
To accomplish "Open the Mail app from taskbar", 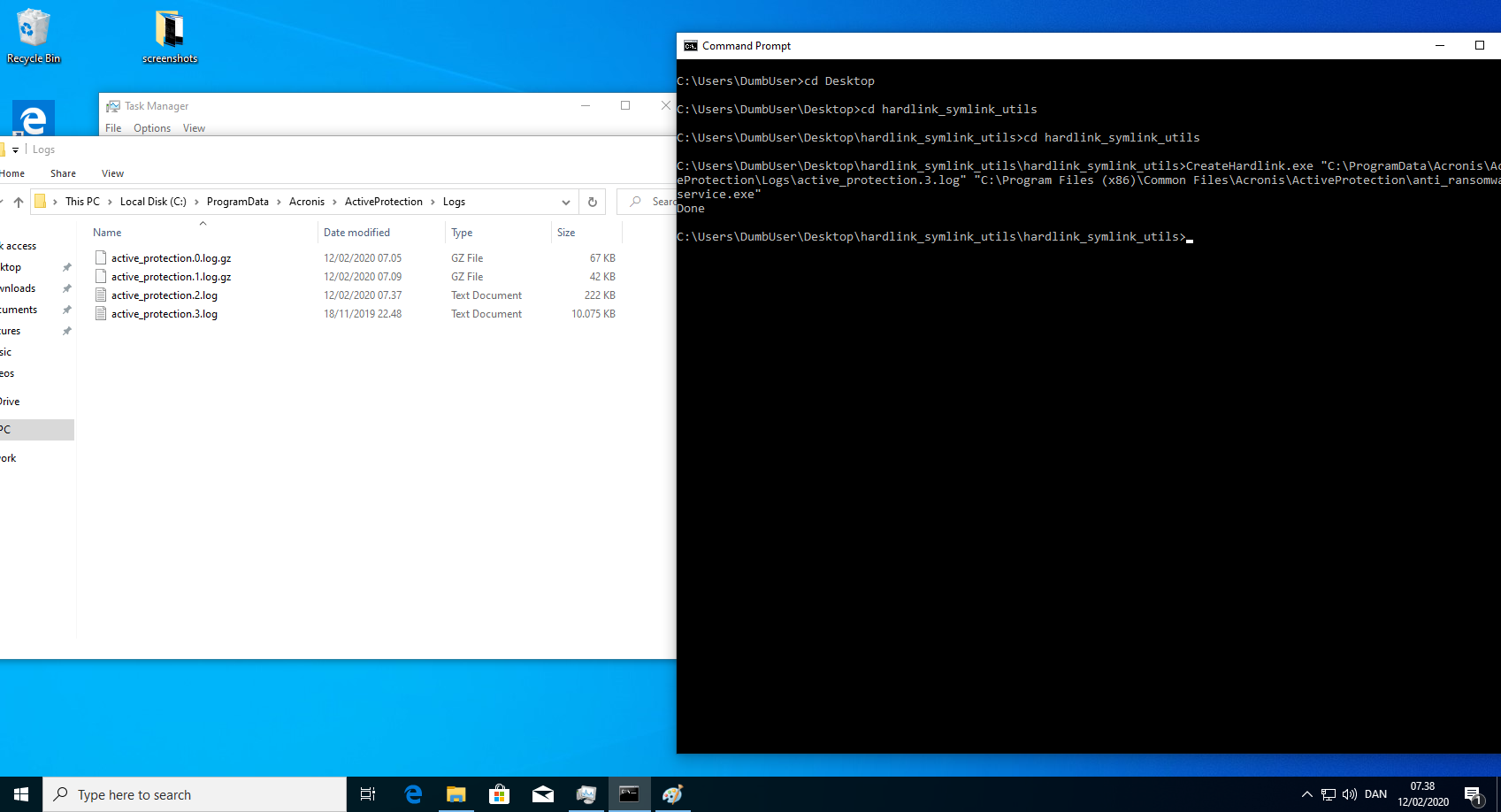I will pyautogui.click(x=543, y=794).
